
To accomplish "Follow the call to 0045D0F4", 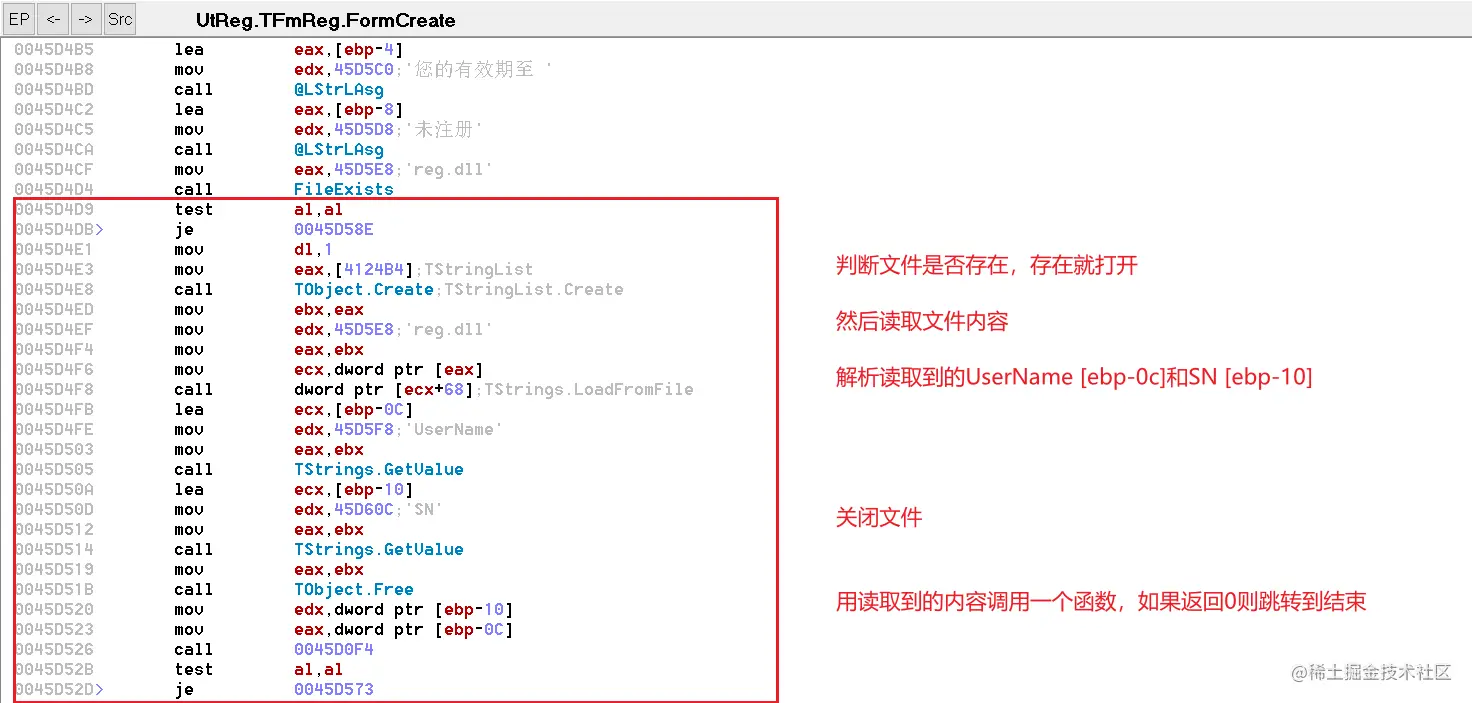I will [333, 649].
